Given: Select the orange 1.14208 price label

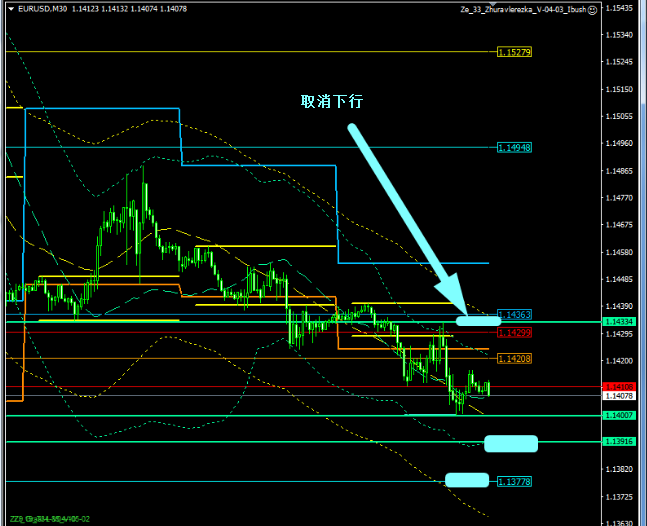Looking at the screenshot, I should 514,358.
